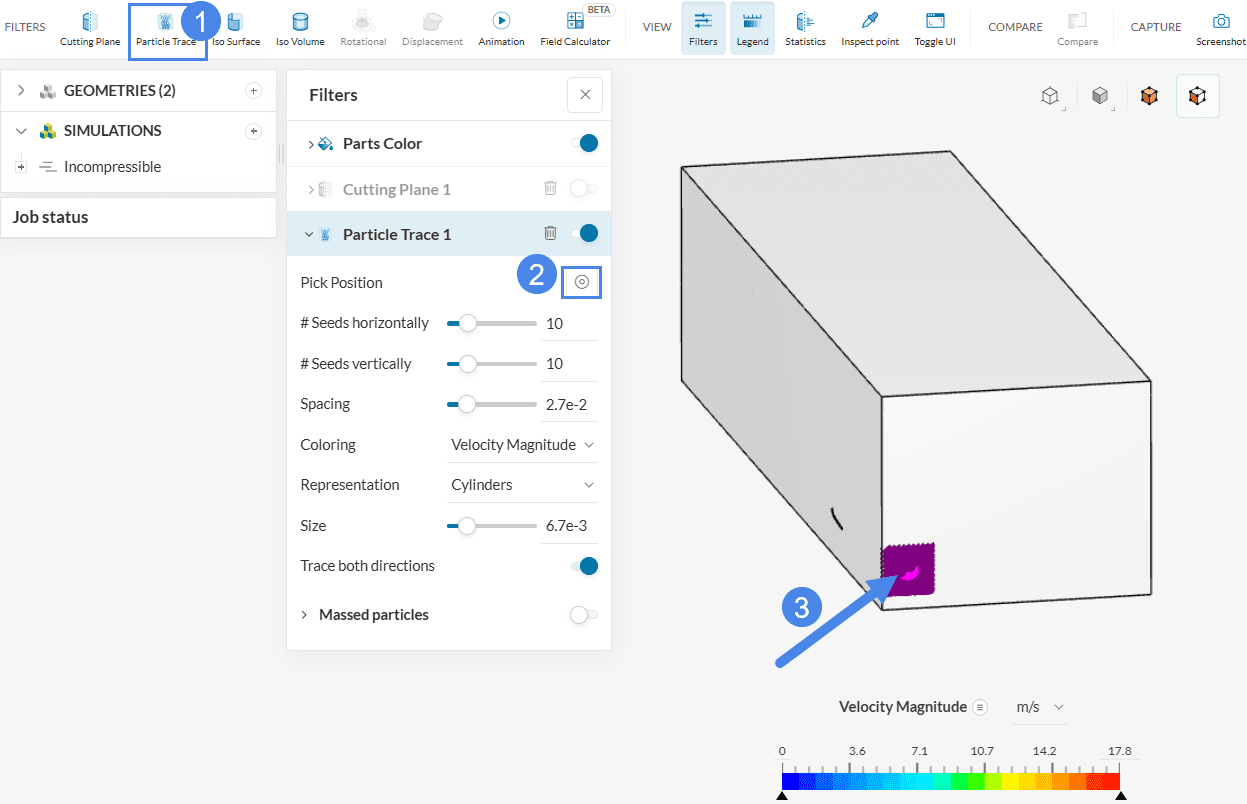Viewport: 1247px width, 804px height.
Task: Toggle the Legend view button
Action: point(752,28)
